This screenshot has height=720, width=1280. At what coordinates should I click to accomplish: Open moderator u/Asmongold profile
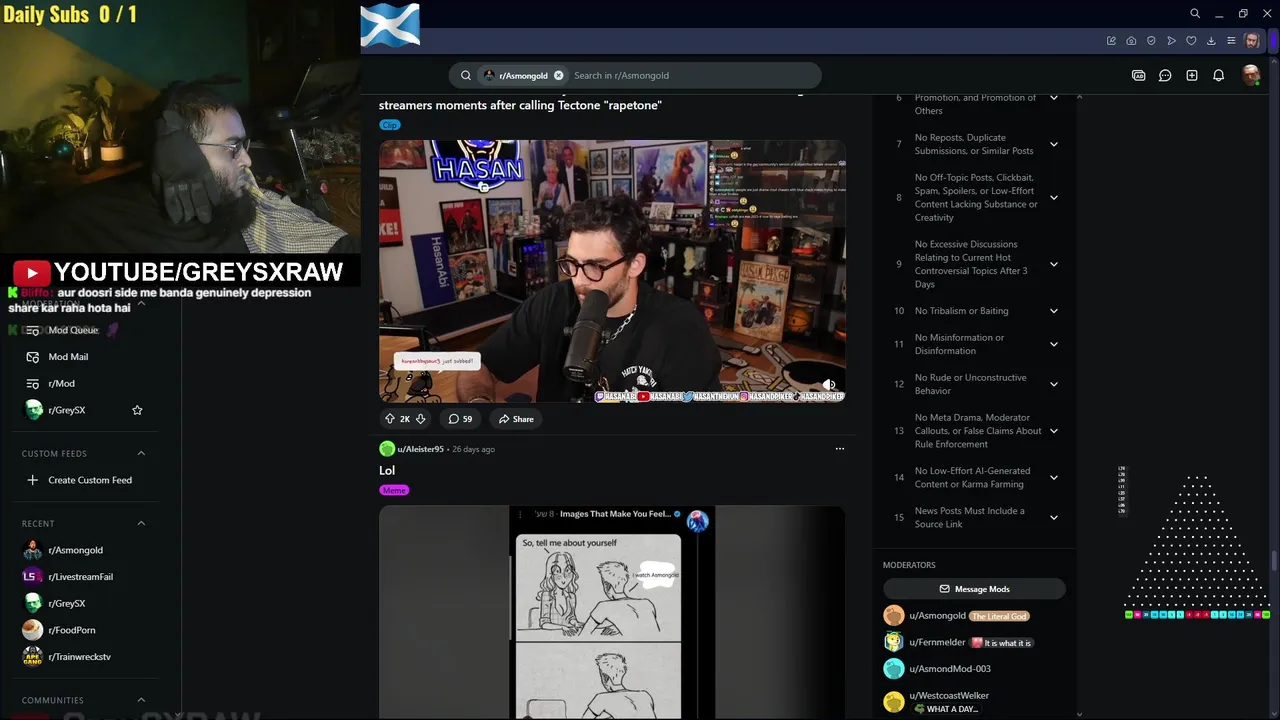(937, 616)
